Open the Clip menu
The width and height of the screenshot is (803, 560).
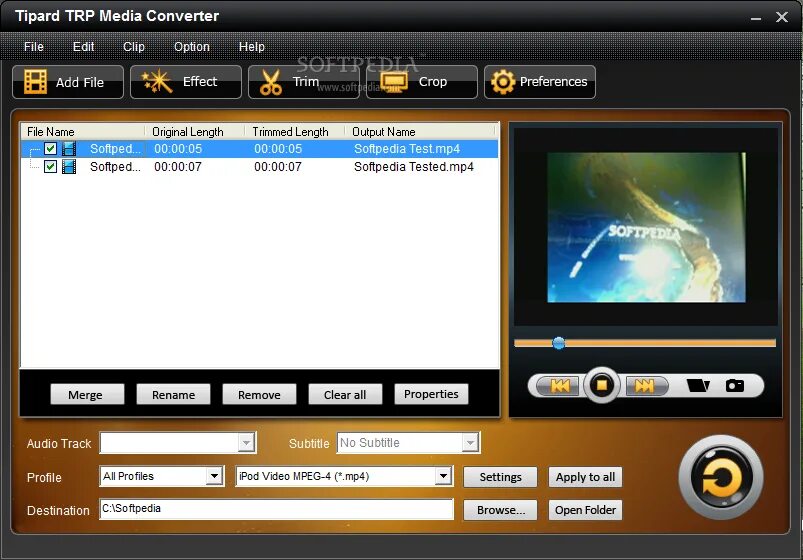(134, 47)
